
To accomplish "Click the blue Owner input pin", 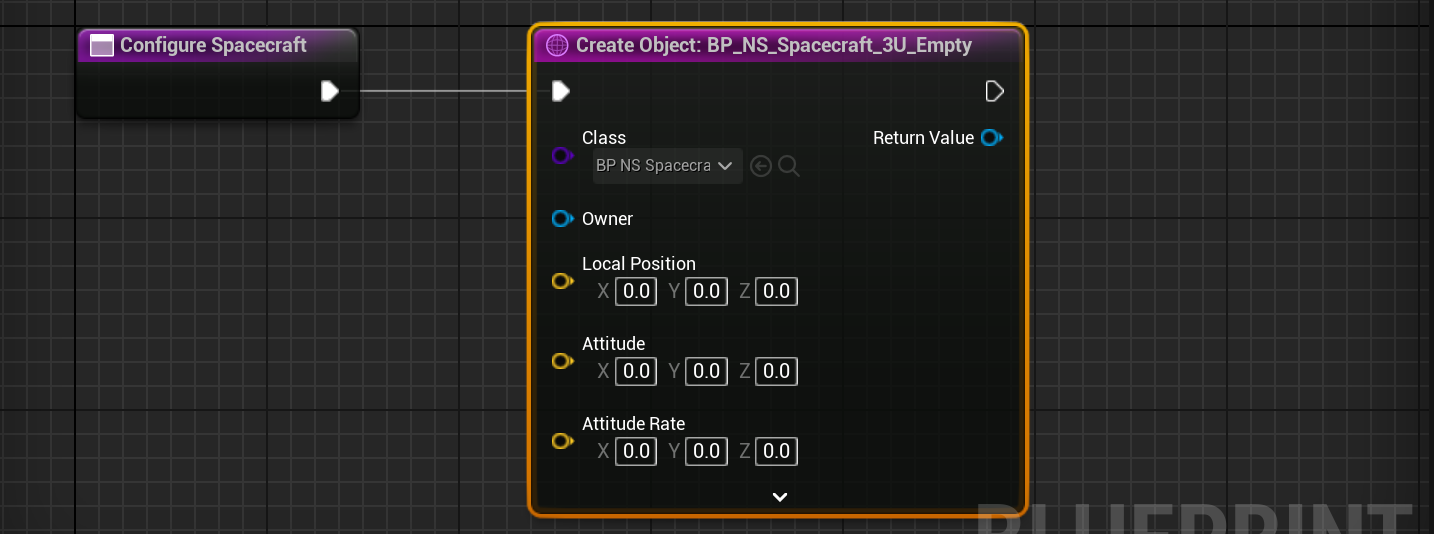I will click(562, 219).
